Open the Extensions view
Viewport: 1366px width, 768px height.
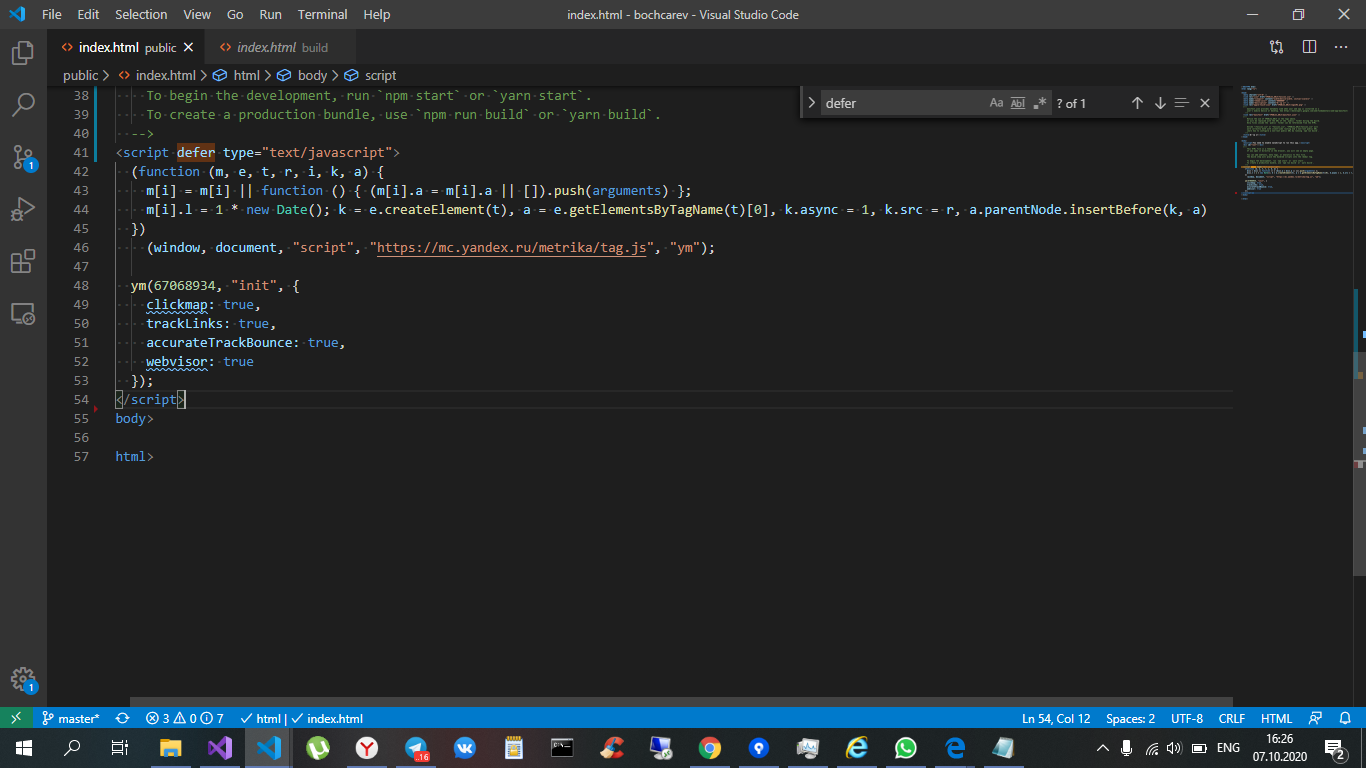(23, 261)
